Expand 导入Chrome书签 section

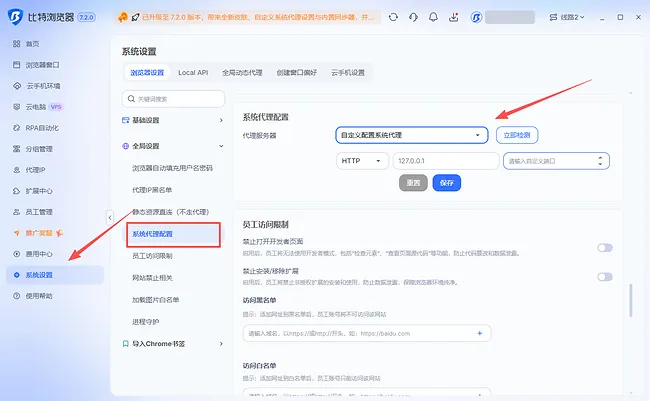point(173,344)
